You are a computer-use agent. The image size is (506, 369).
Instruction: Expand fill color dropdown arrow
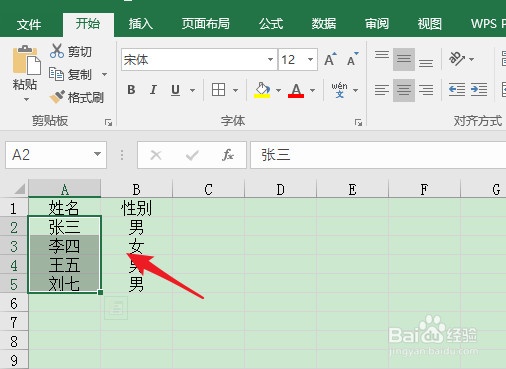coord(278,90)
